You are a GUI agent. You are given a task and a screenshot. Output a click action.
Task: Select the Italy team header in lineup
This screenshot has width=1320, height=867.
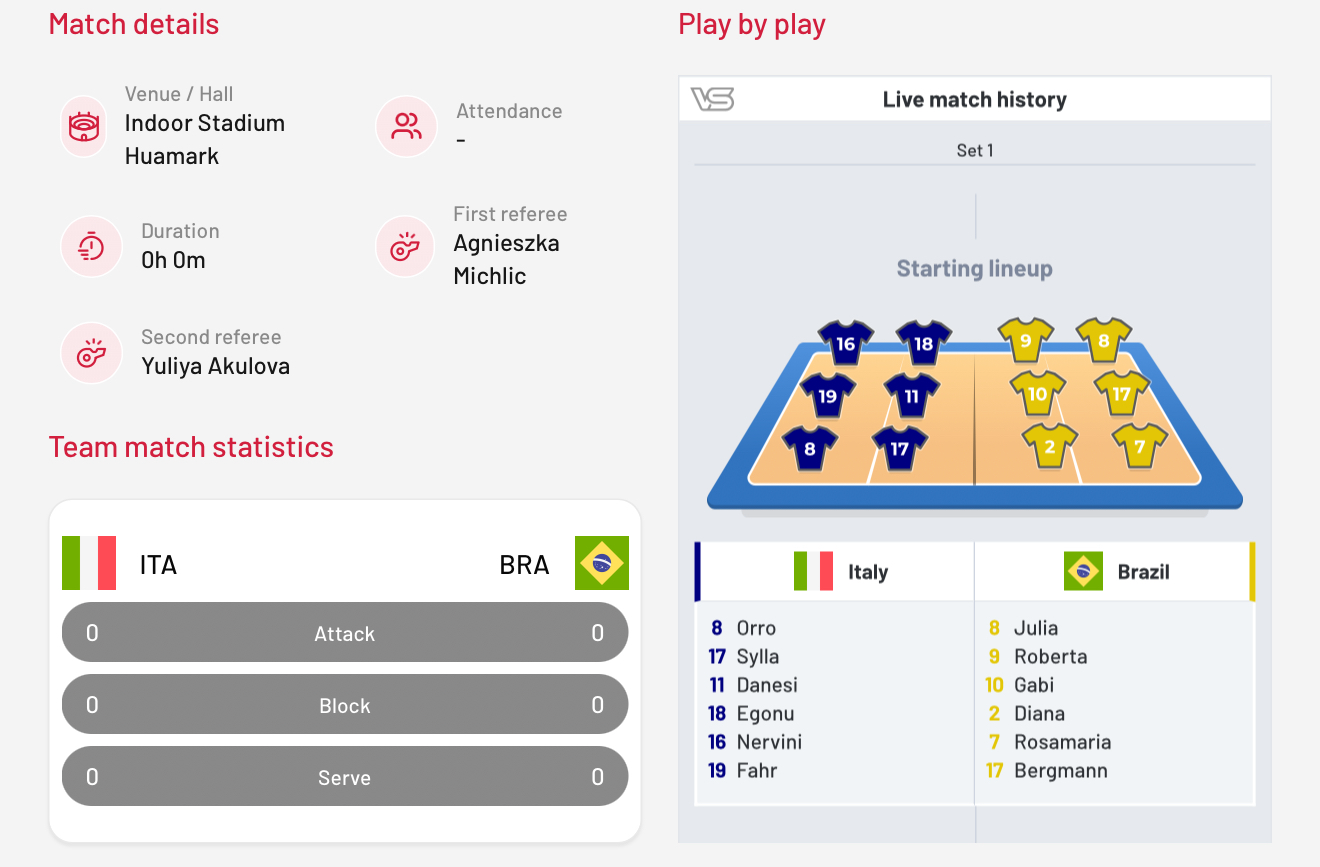tap(834, 572)
